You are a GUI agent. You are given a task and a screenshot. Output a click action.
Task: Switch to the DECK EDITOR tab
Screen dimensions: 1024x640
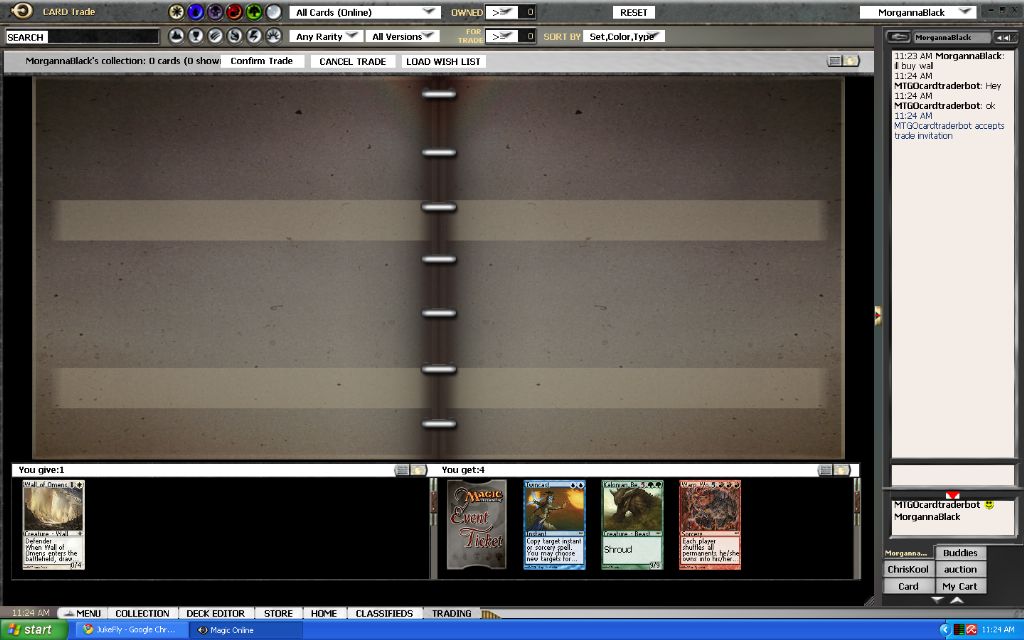[215, 613]
